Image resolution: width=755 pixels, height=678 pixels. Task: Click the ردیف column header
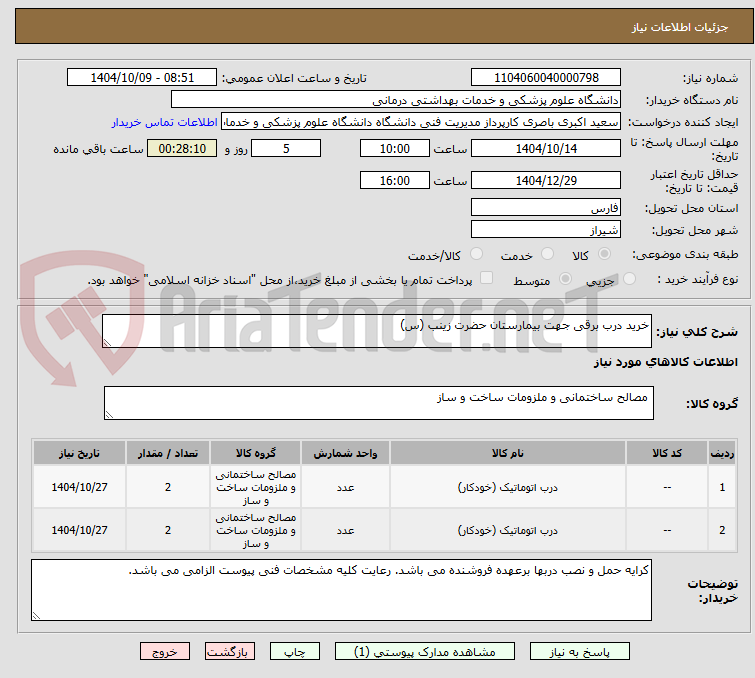coord(722,453)
